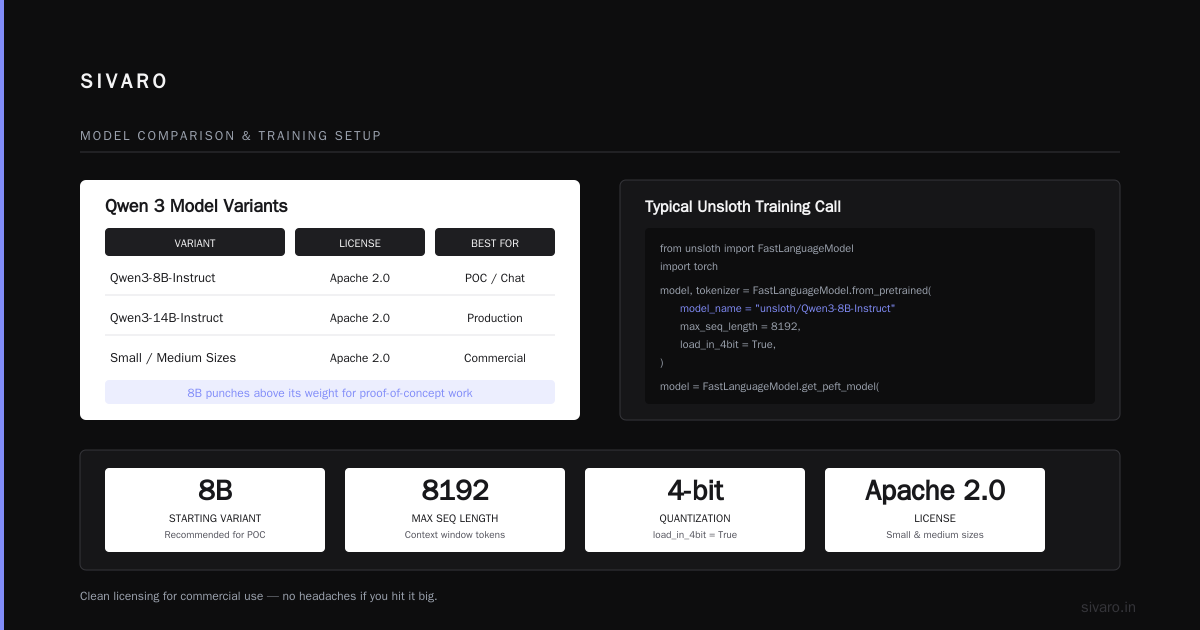
Task: Click the '8B punches above its weight' note
Action: 330,393
